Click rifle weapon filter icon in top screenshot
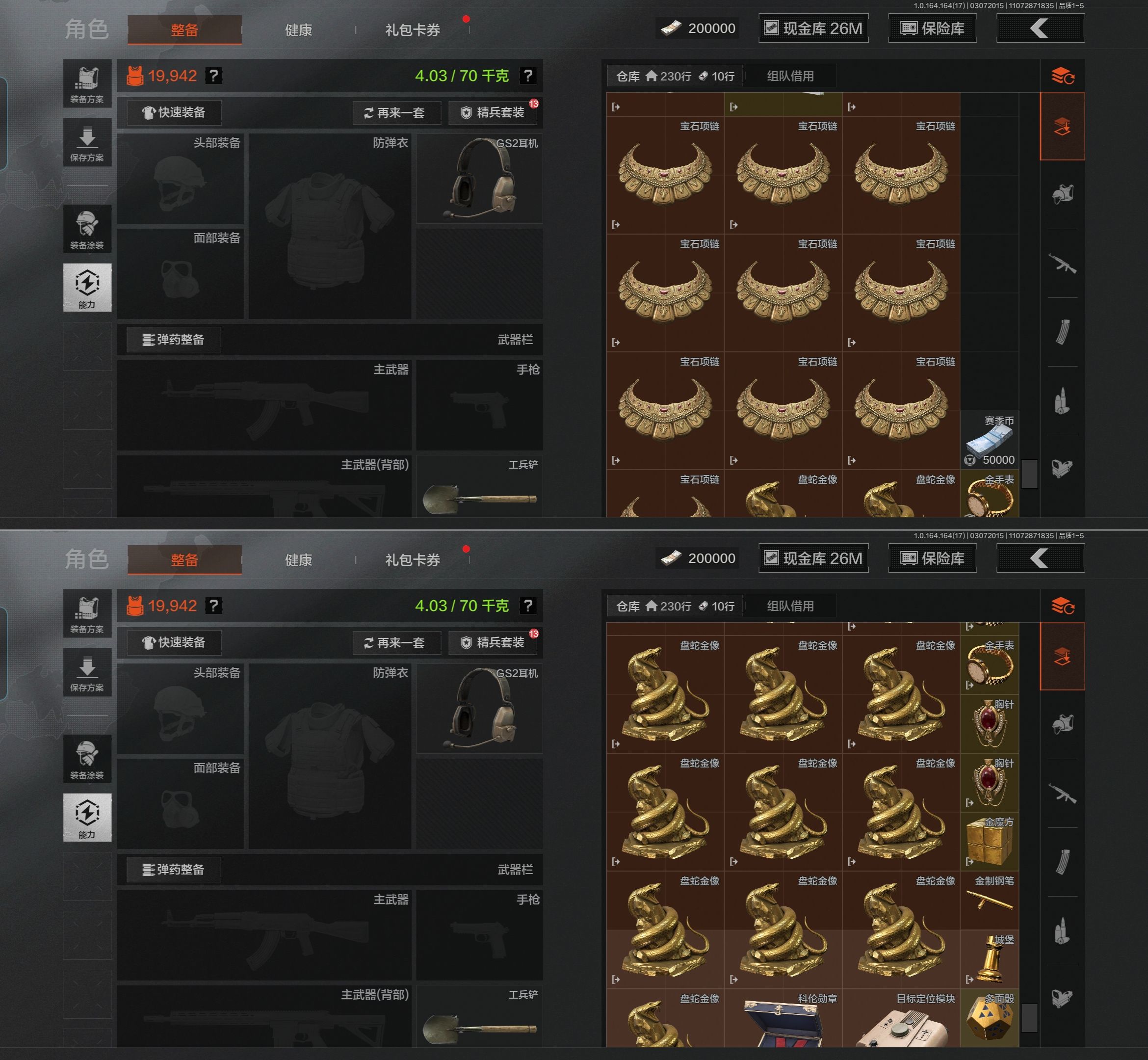This screenshot has height=1060, width=1148. [x=1062, y=264]
